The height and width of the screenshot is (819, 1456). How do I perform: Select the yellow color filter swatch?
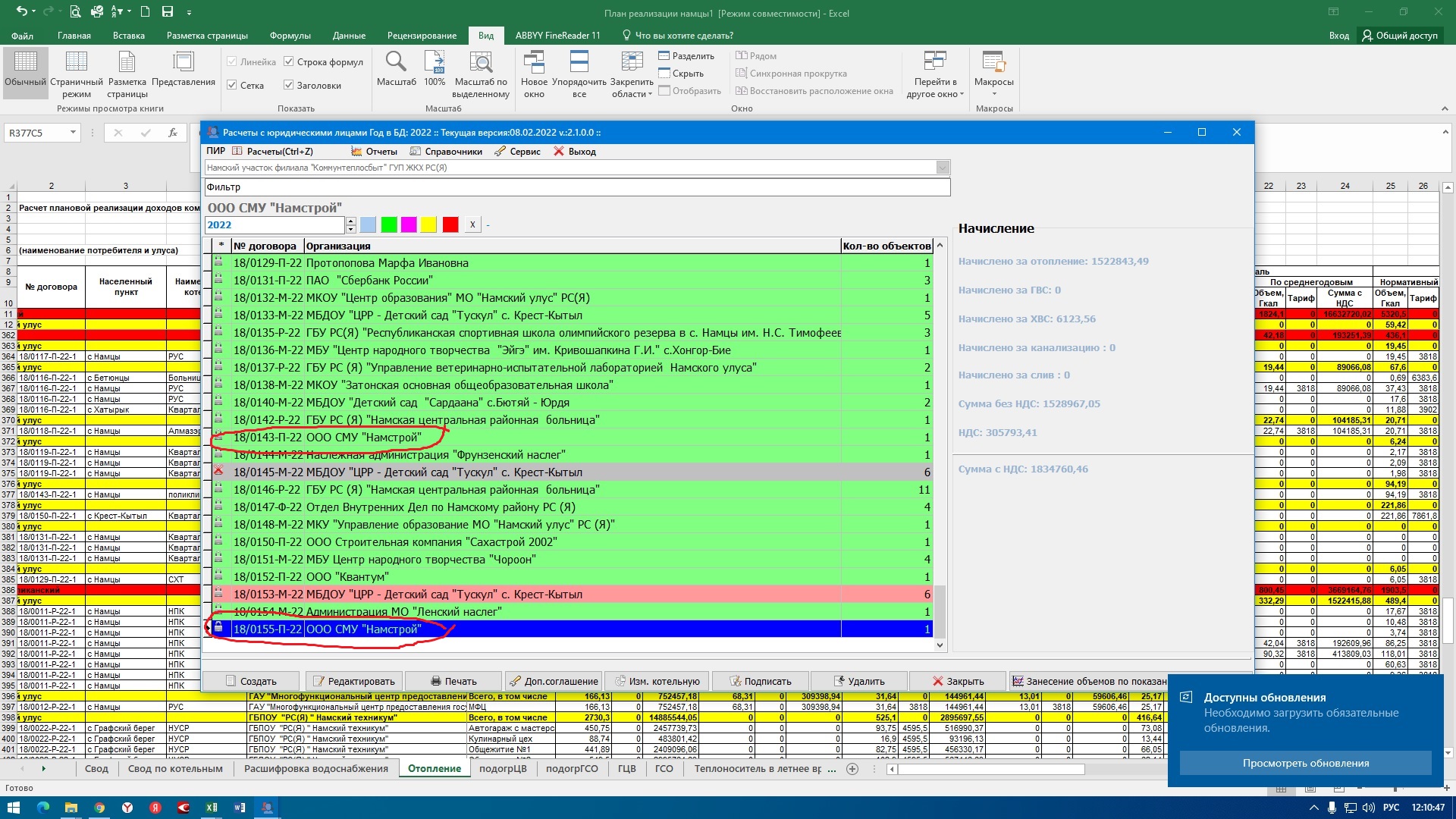point(429,224)
